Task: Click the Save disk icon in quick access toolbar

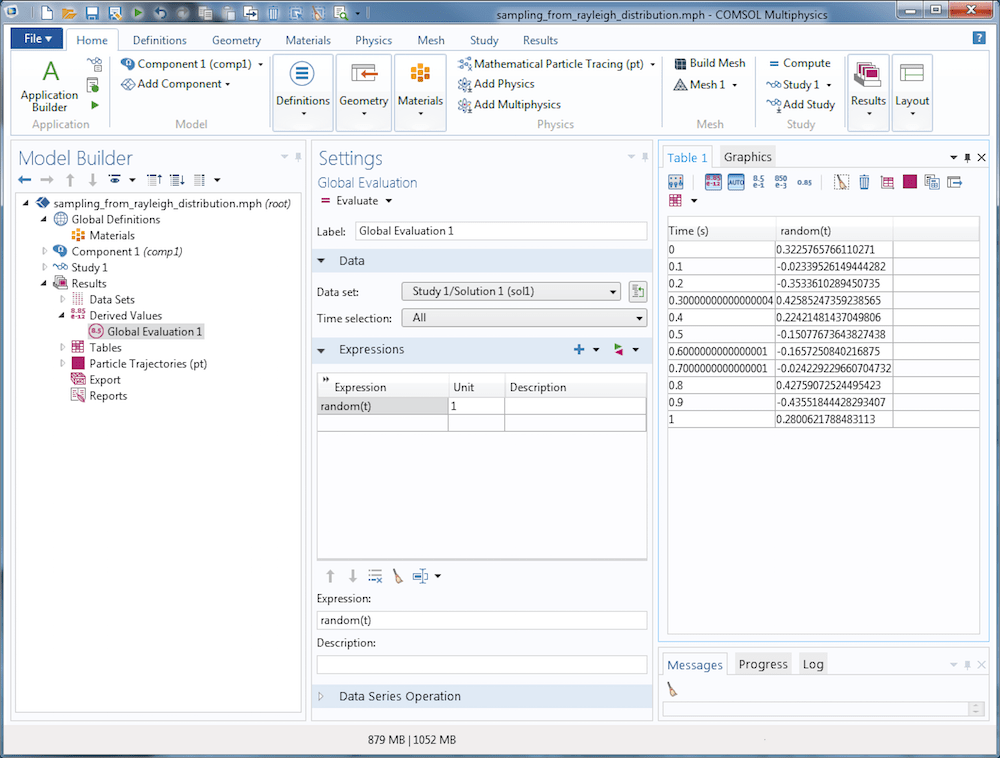Action: [x=92, y=13]
